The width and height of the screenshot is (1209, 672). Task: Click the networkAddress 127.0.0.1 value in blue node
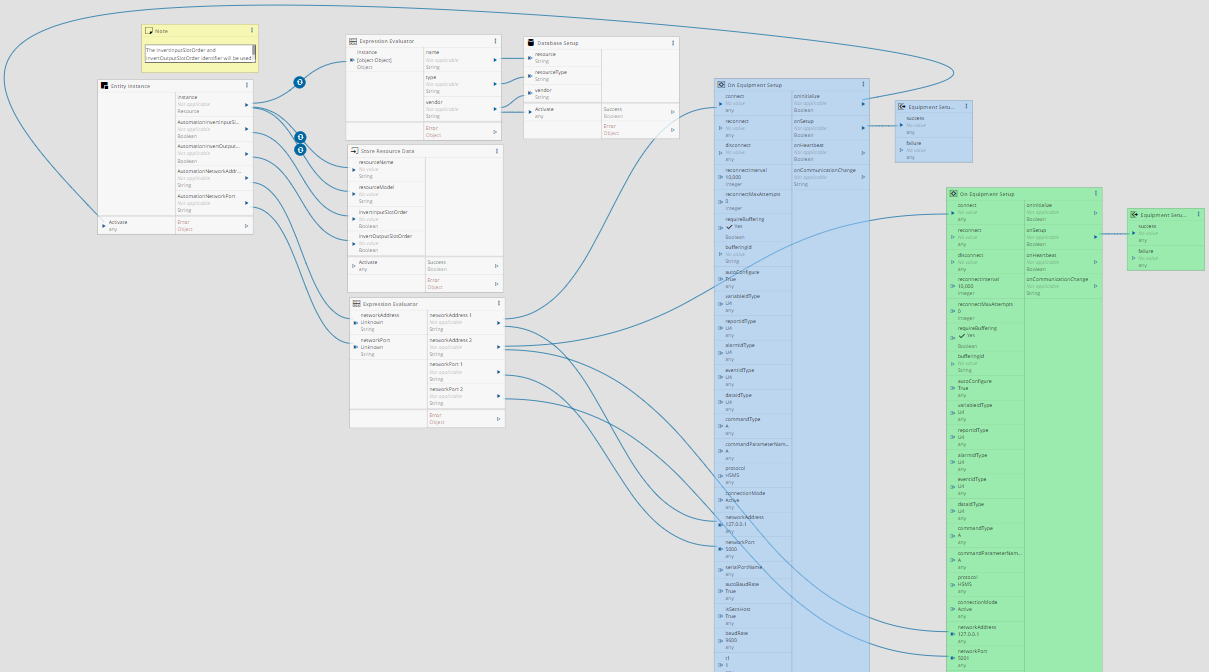click(x=737, y=524)
